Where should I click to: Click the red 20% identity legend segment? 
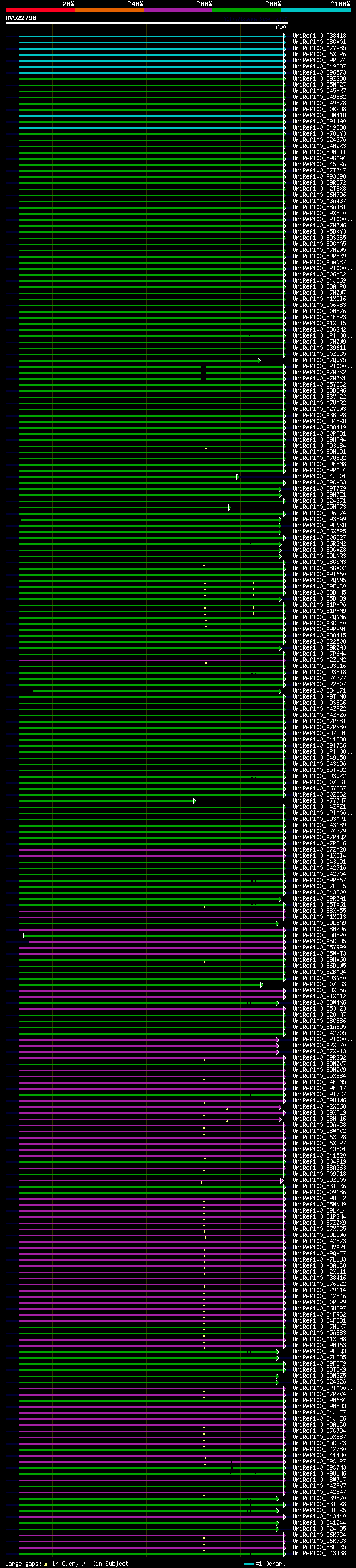(39, 10)
